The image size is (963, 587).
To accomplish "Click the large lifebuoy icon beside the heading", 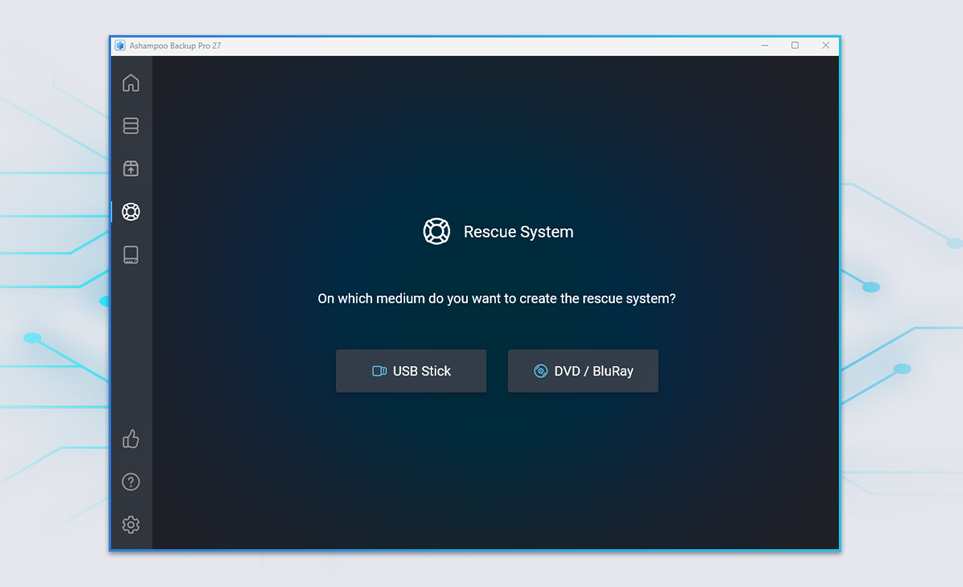I will tap(437, 231).
